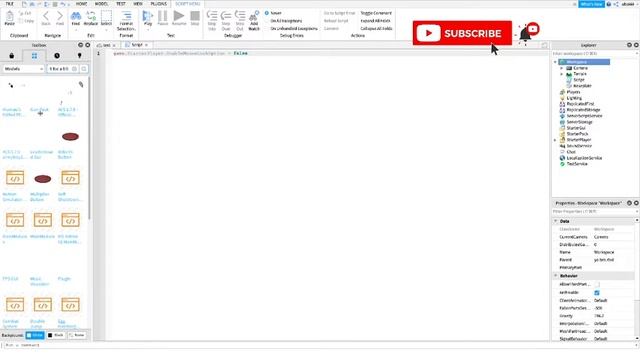Click Expand All Folds action
The image size is (640, 360).
point(376,21)
